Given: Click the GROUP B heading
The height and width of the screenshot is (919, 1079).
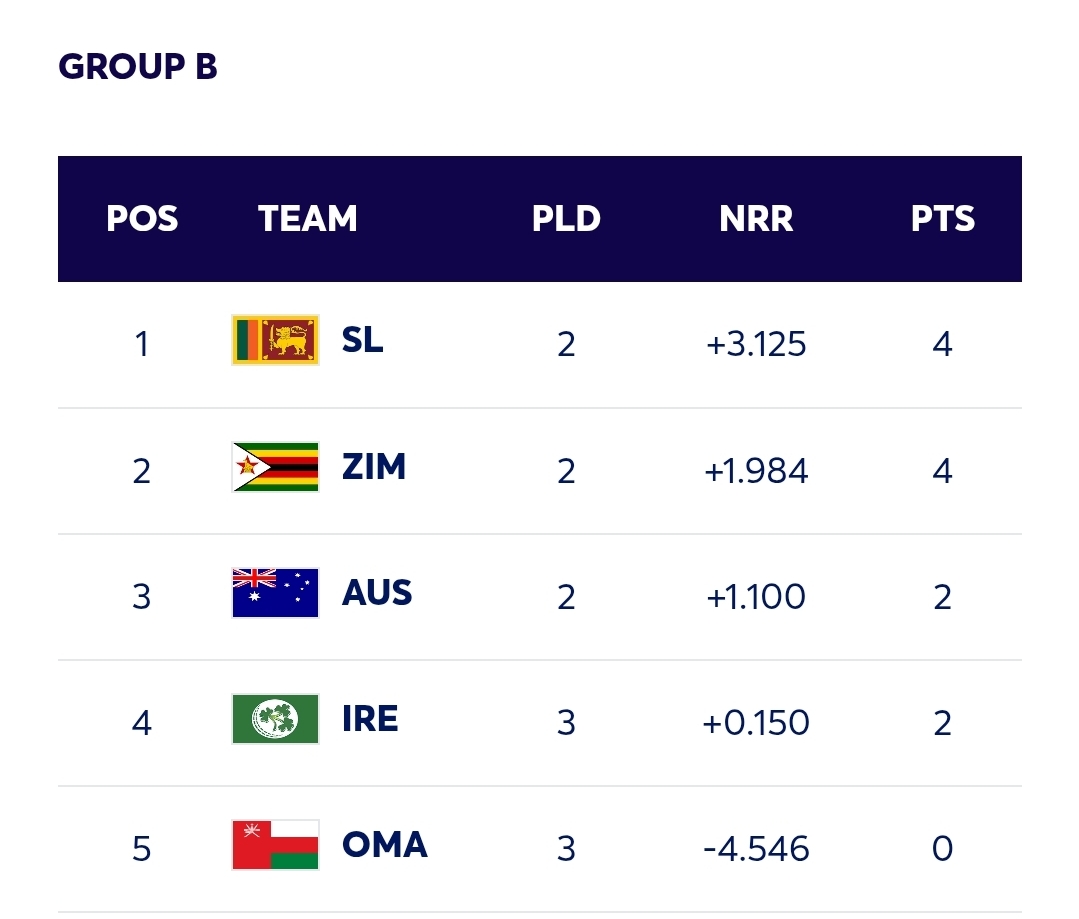Looking at the screenshot, I should [x=138, y=67].
